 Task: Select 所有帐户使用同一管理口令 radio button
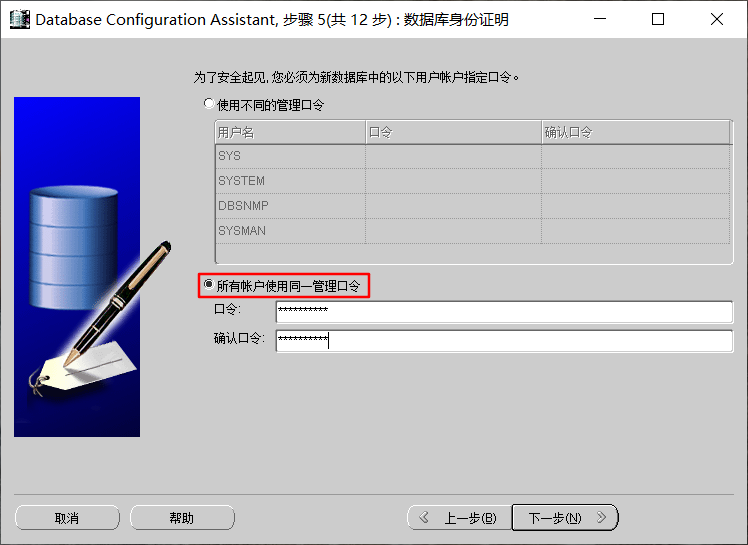click(x=208, y=285)
